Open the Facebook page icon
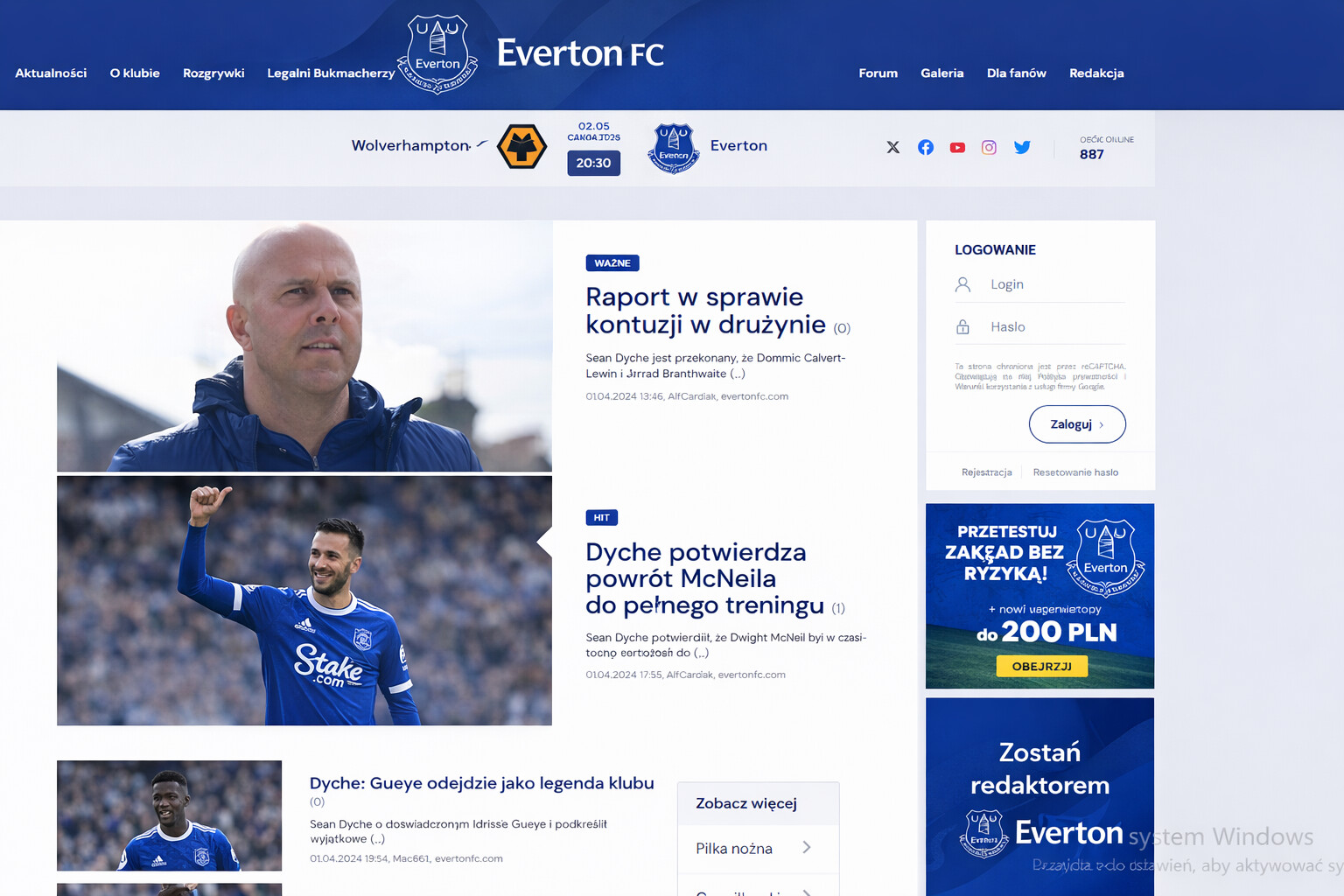This screenshot has width=1344, height=896. [x=926, y=147]
